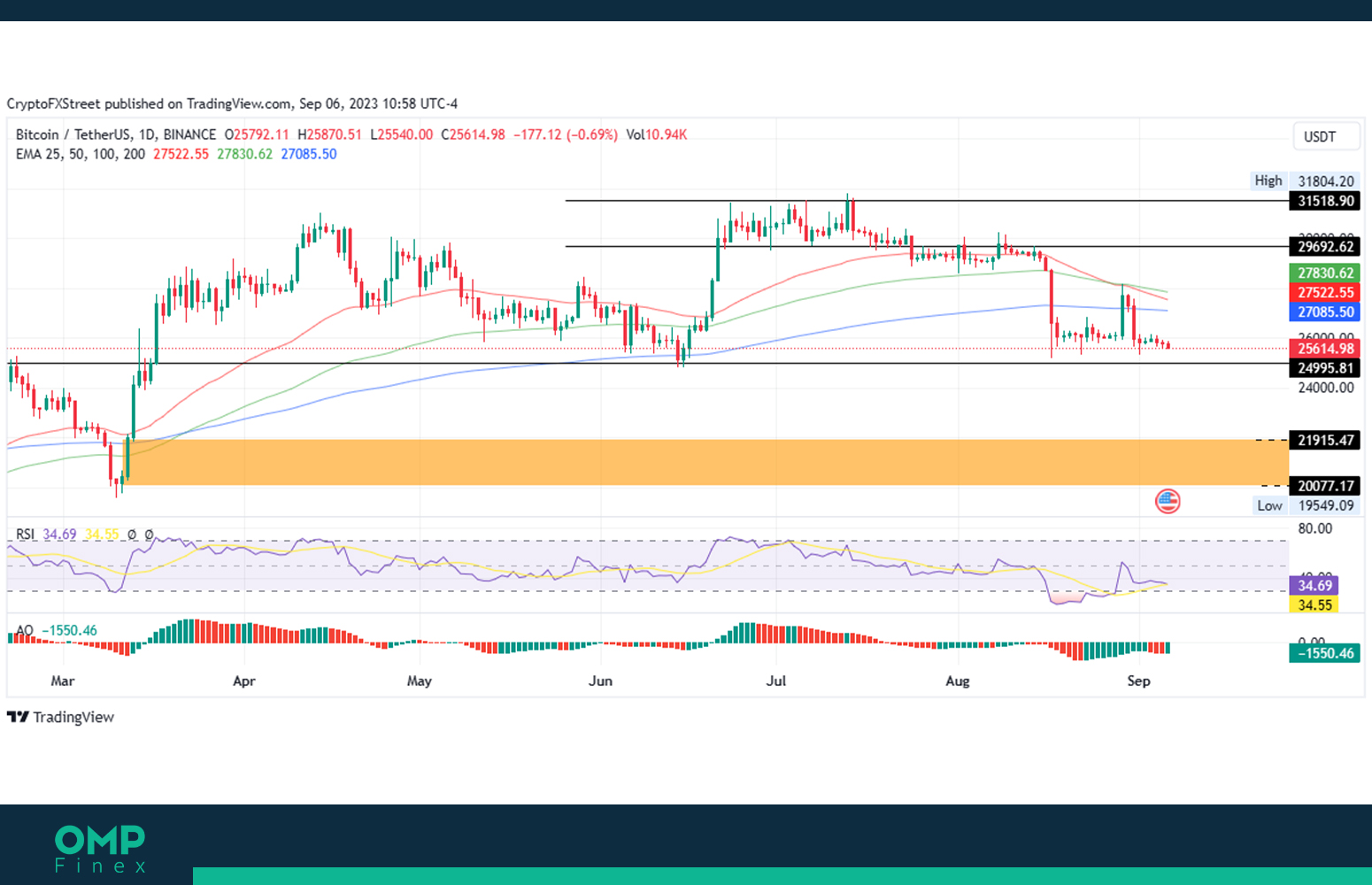Select the Bitcoin / TetherUS symbol title
1372x885 pixels.
115,135
